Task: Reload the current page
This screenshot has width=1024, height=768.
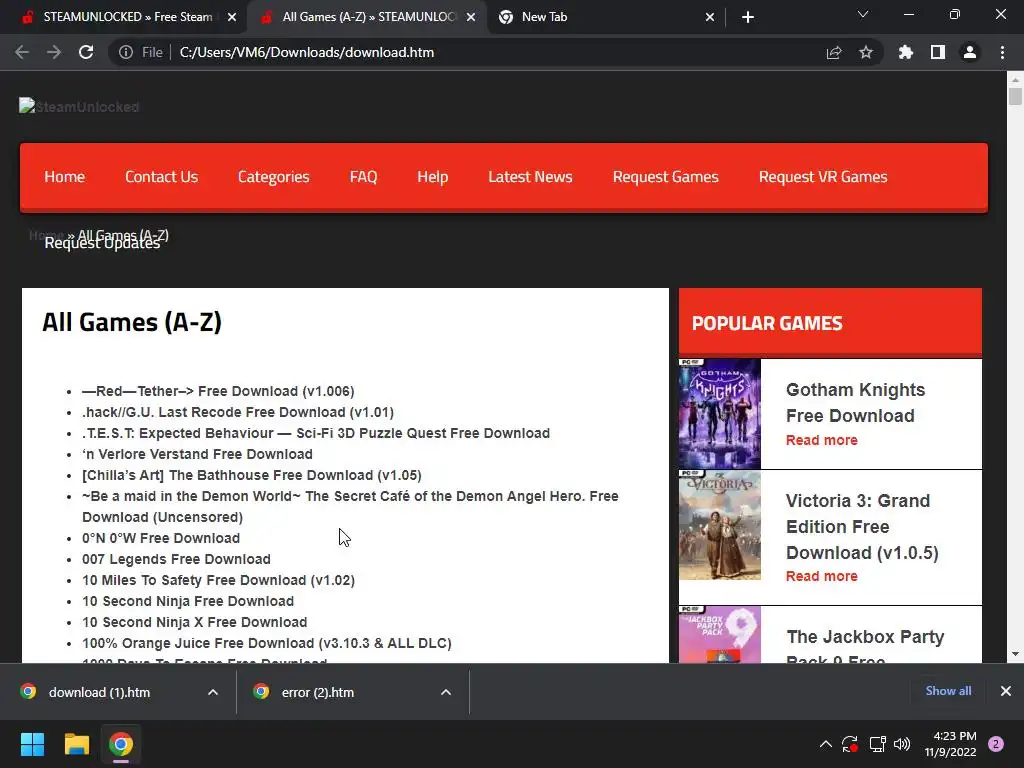Action: [86, 52]
